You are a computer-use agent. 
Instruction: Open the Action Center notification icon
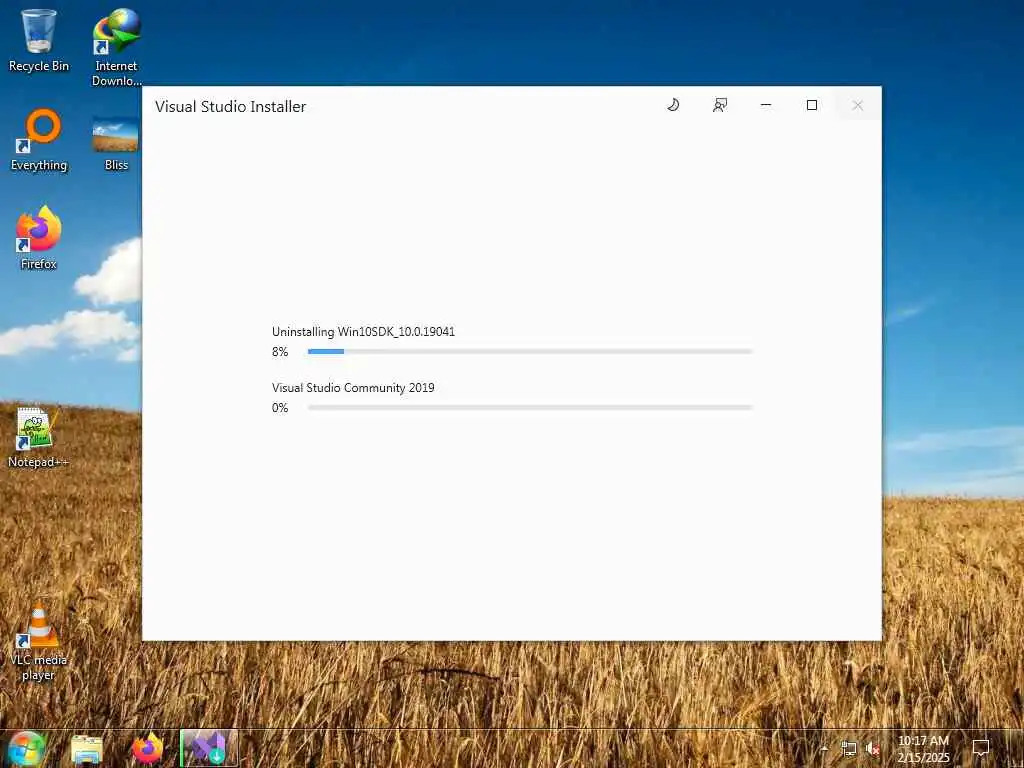tap(981, 748)
